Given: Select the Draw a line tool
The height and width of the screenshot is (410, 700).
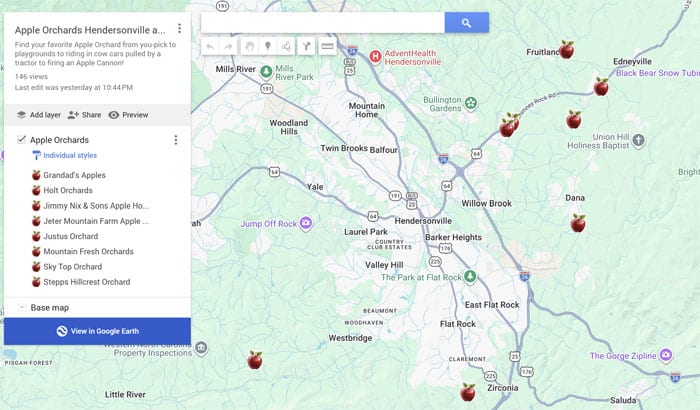Looking at the screenshot, I should pos(286,46).
